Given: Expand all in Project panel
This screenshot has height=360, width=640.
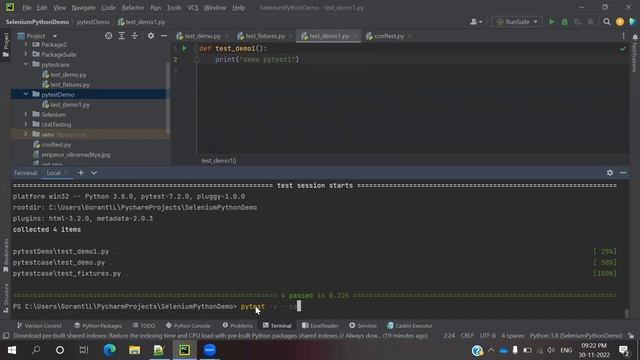Looking at the screenshot, I should pos(121,36).
